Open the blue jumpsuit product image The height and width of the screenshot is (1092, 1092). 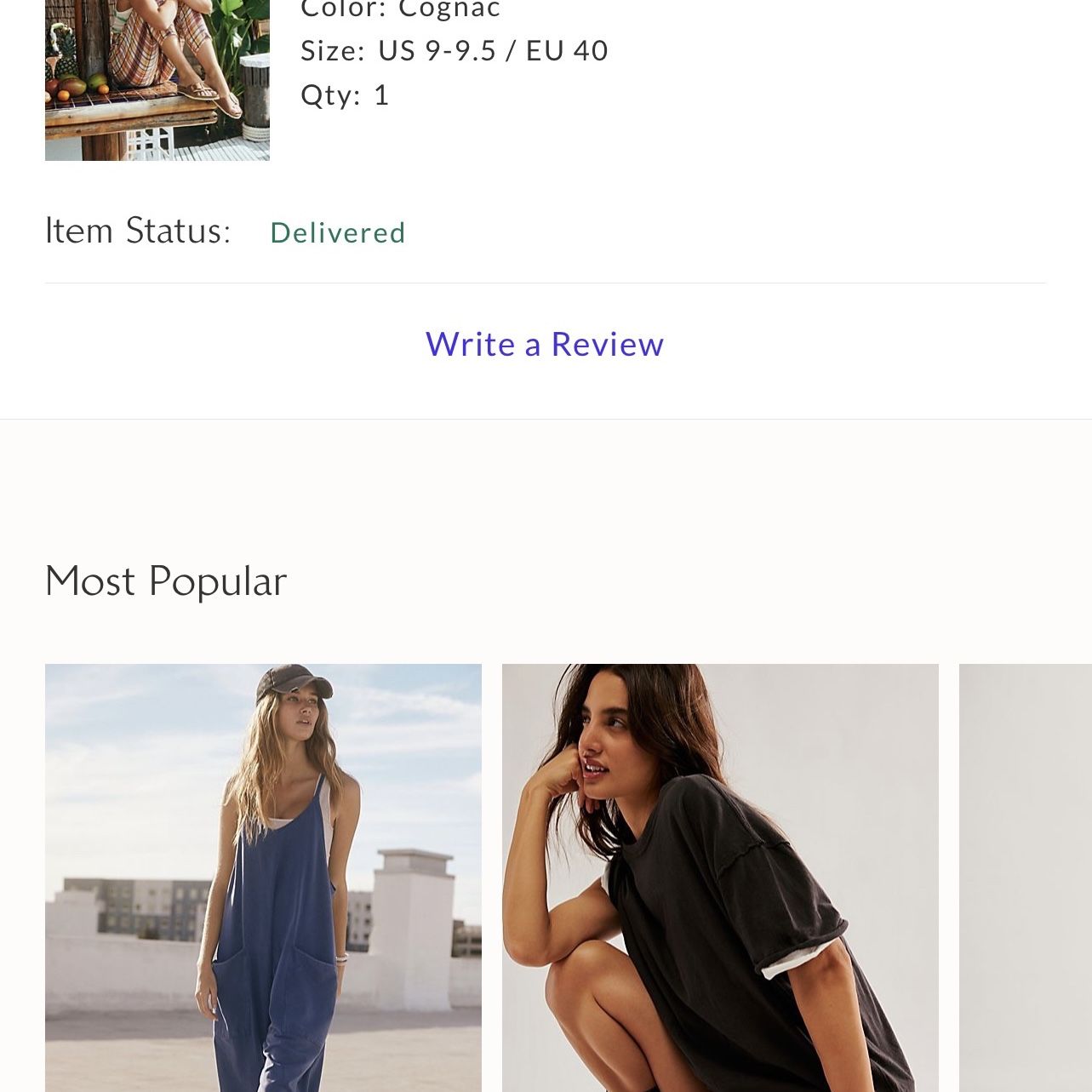[x=263, y=878]
